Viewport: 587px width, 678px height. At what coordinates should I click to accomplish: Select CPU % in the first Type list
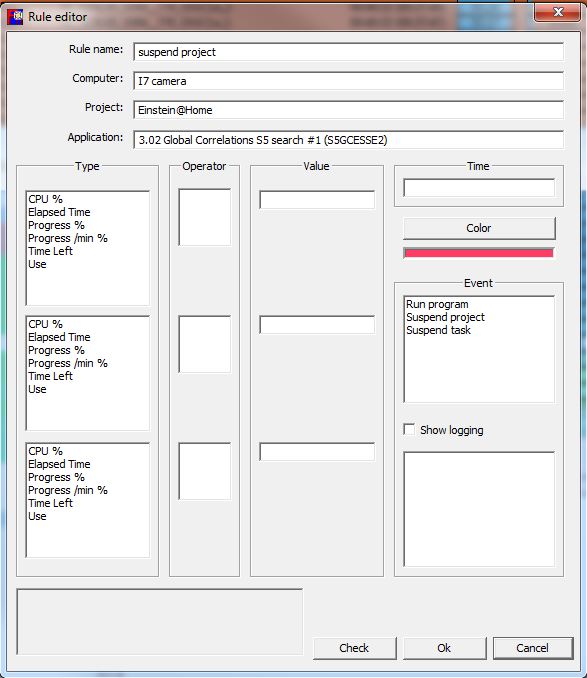tap(45, 199)
